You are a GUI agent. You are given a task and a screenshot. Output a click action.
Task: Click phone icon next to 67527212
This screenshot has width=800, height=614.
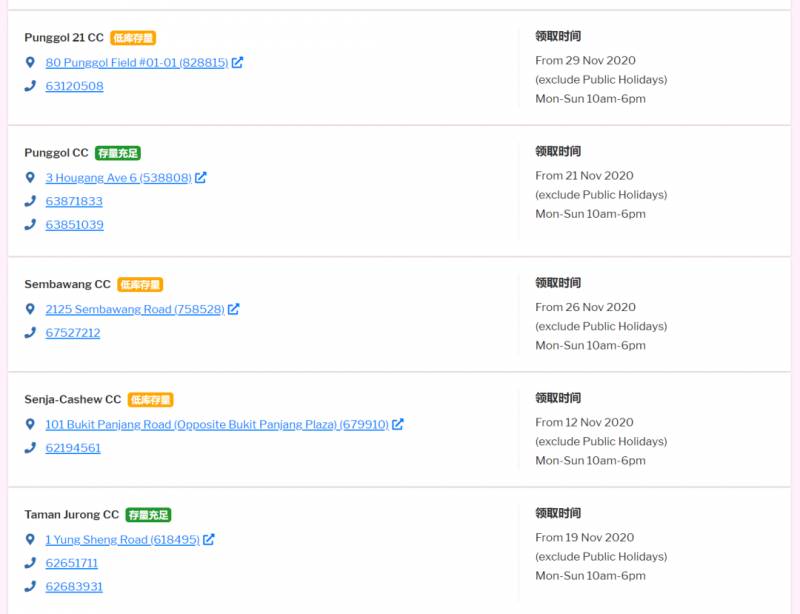click(30, 333)
